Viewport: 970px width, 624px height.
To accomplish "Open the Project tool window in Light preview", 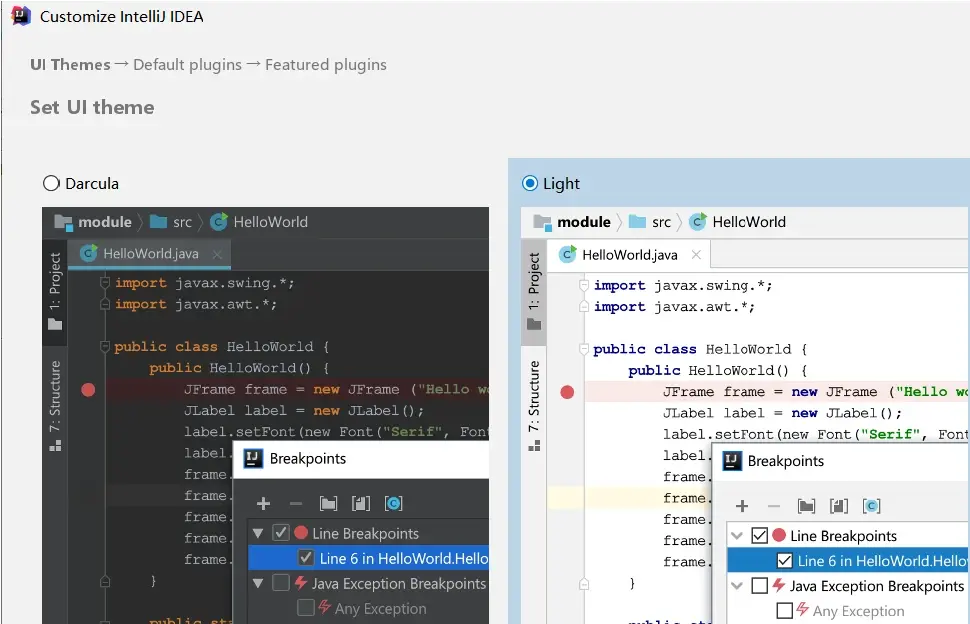I will tap(534, 291).
